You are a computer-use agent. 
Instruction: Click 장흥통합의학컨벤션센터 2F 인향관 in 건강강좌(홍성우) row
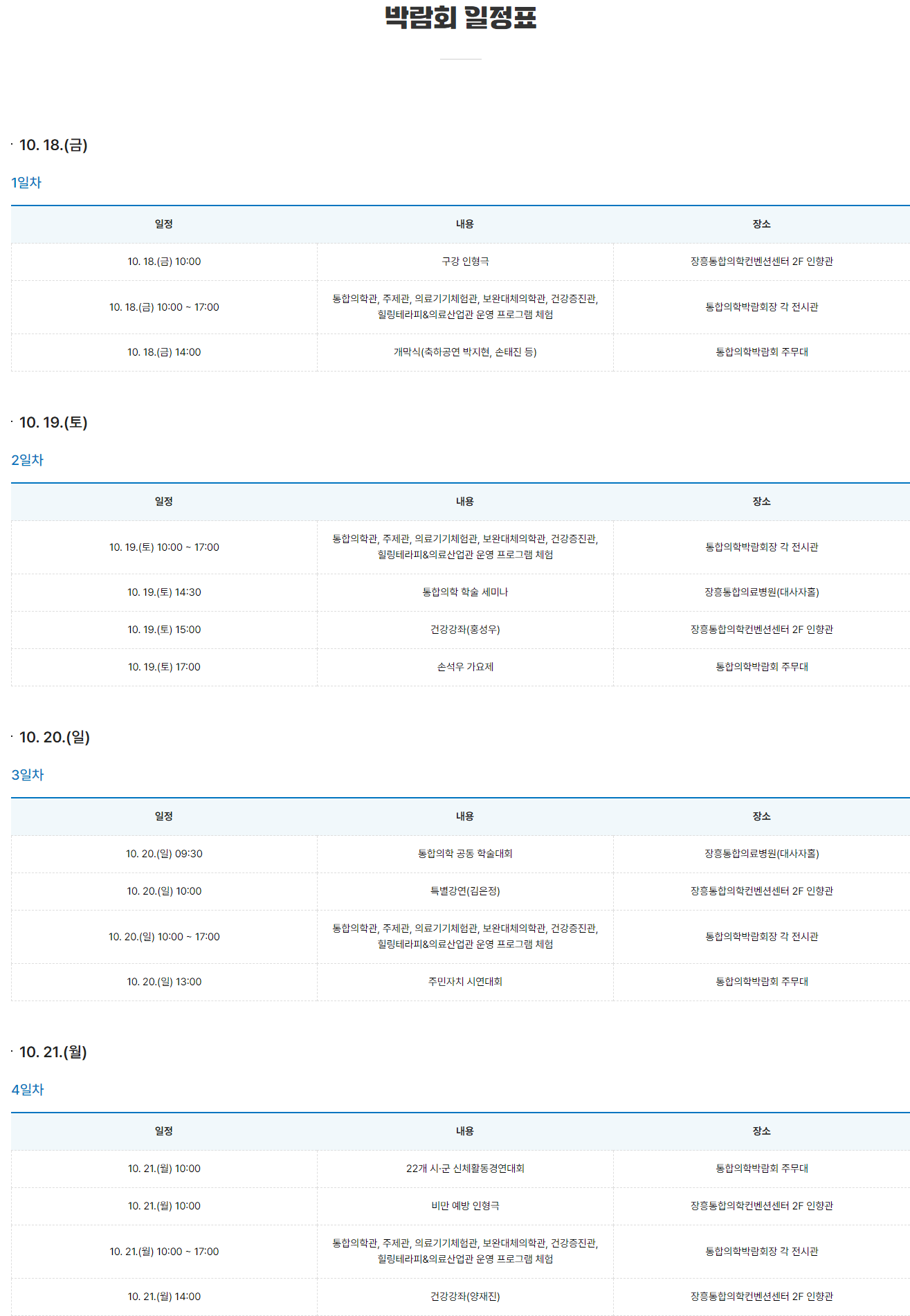762,630
